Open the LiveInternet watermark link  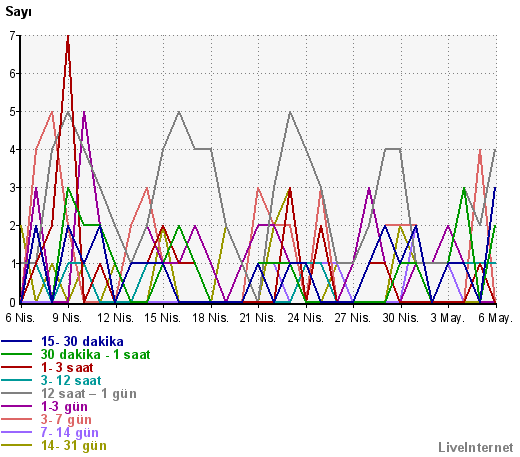[476, 448]
